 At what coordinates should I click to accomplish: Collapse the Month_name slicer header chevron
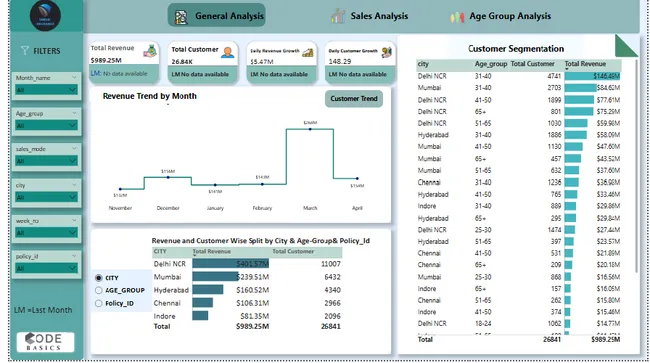click(74, 77)
